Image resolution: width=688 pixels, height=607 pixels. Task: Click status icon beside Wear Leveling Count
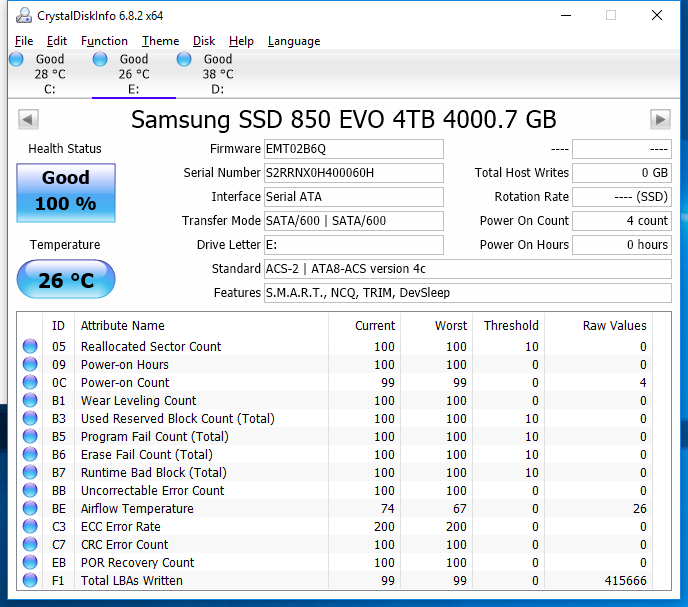coord(30,401)
